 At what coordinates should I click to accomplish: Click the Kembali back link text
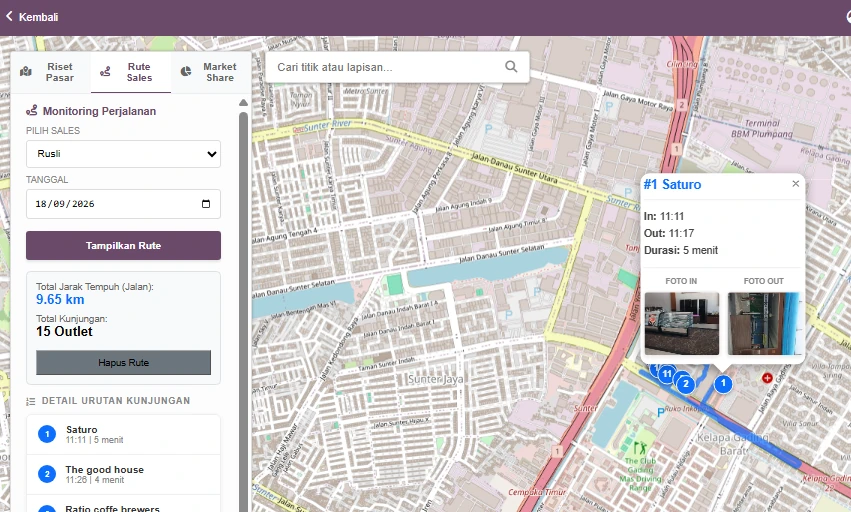38,17
